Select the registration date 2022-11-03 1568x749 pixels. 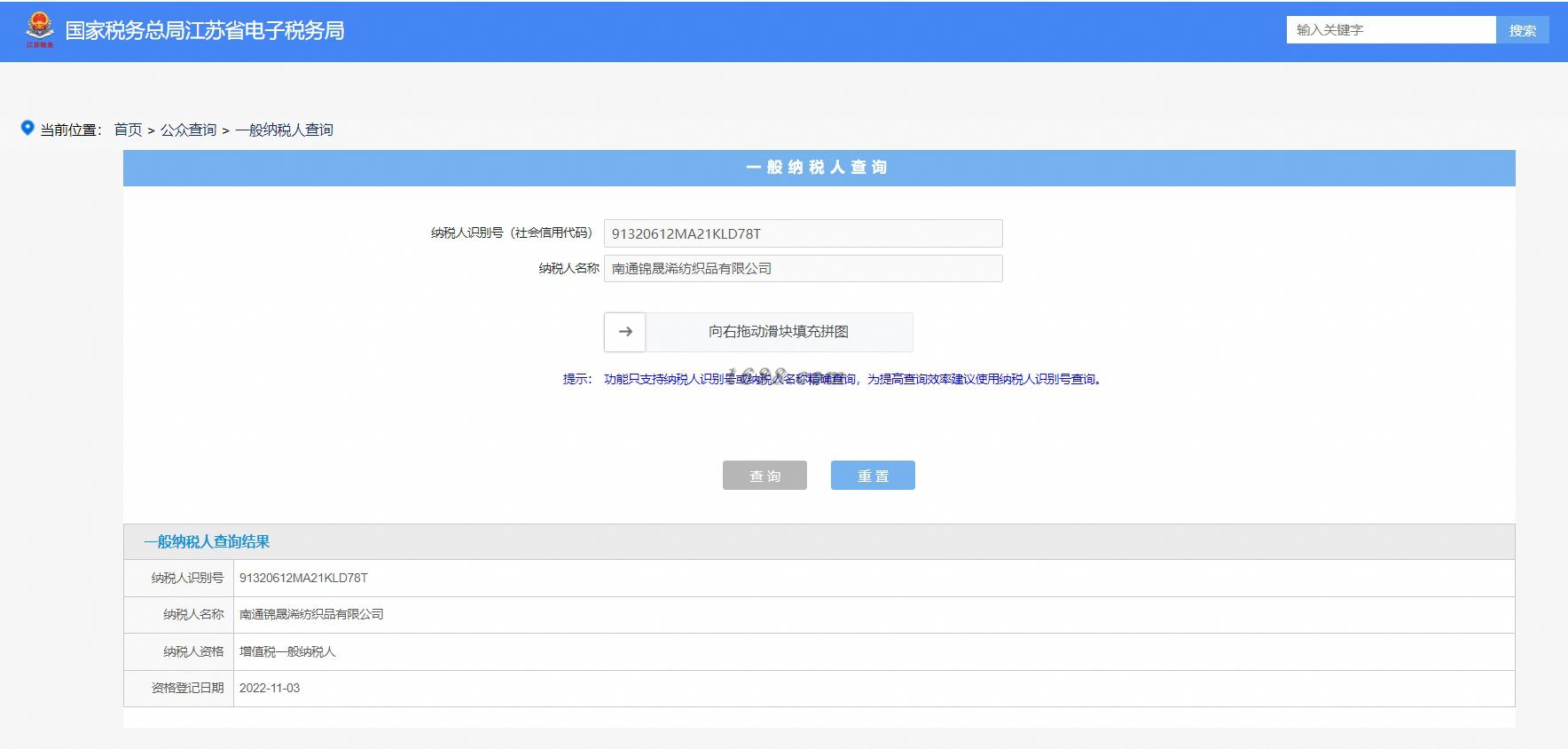click(270, 688)
